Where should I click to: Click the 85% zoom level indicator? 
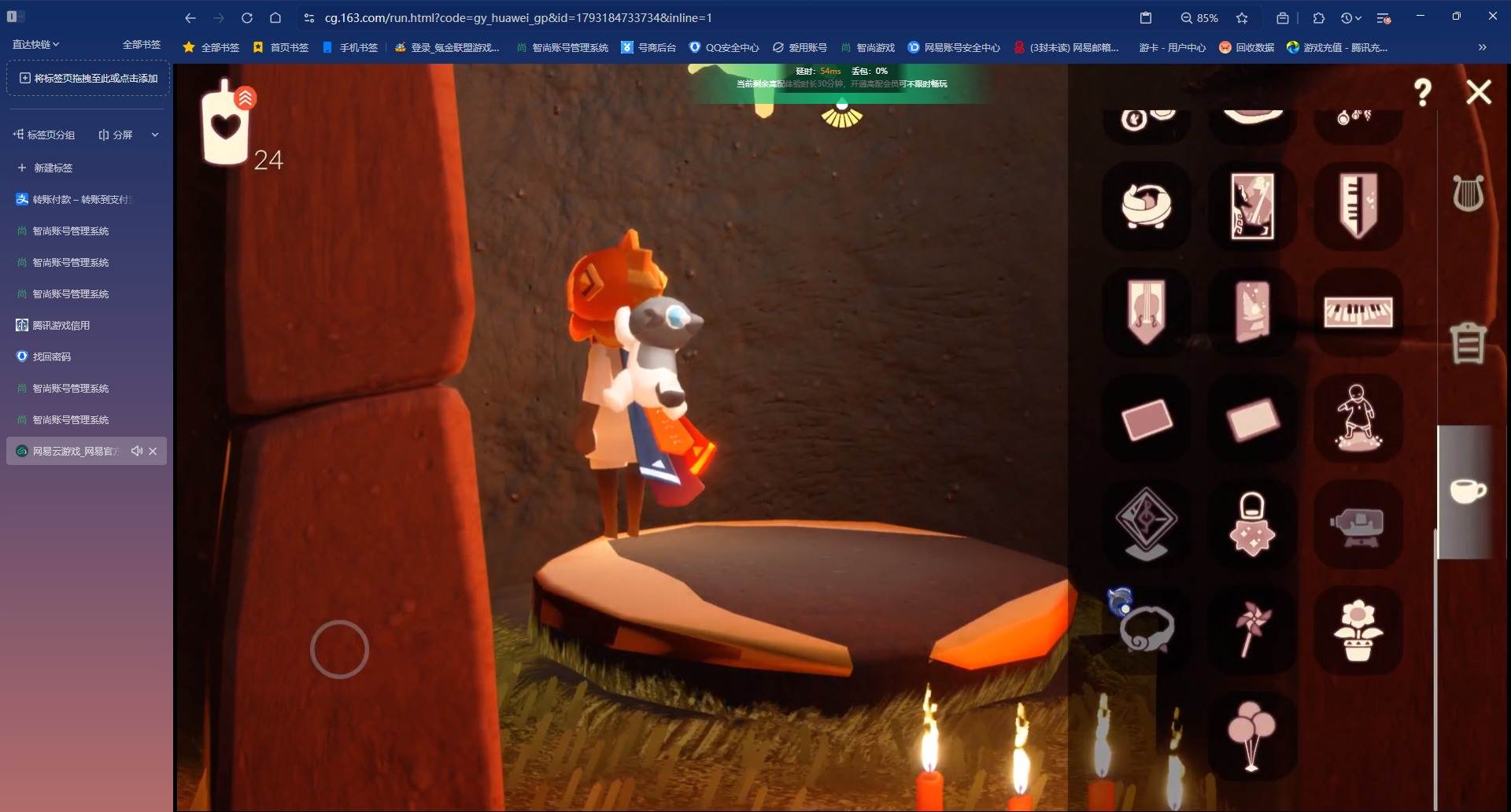tap(1199, 17)
